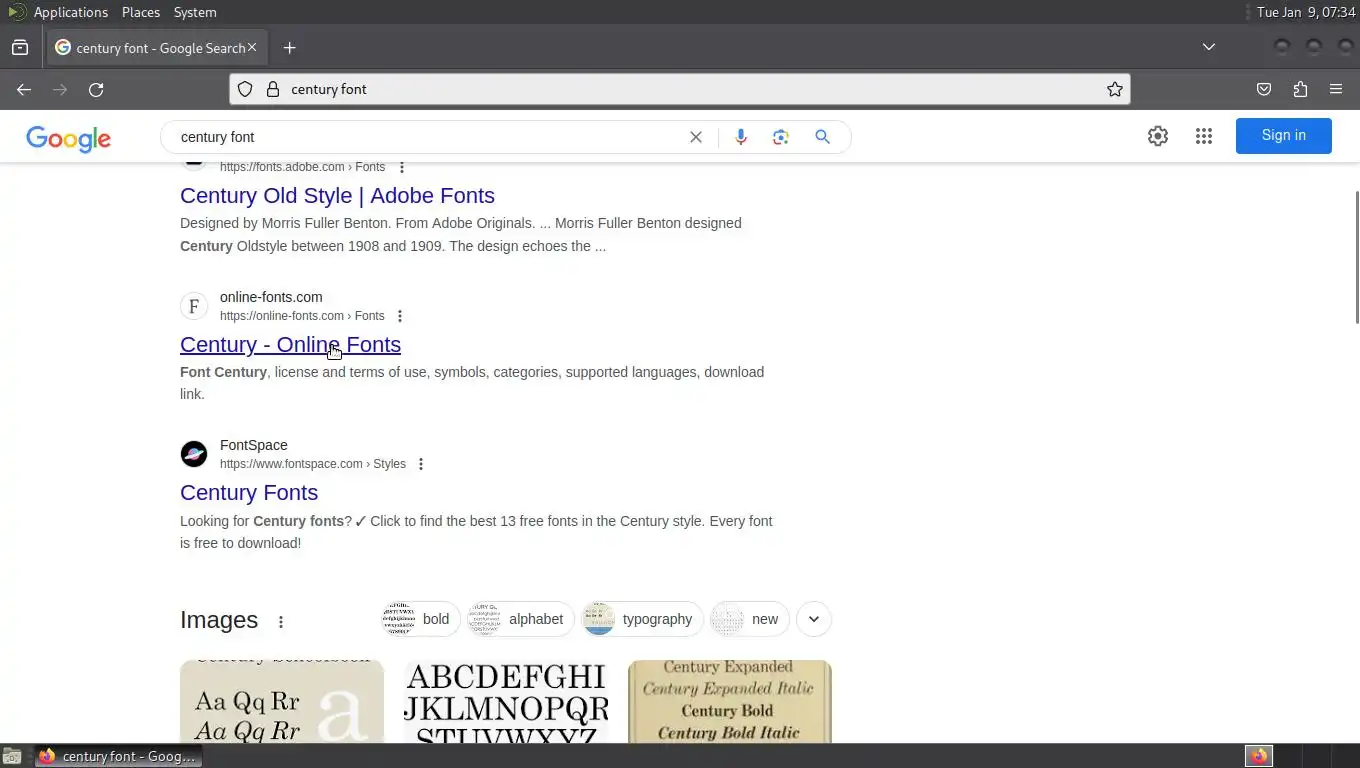Click the page vertical scrollbar
The image size is (1360, 768).
[1356, 257]
